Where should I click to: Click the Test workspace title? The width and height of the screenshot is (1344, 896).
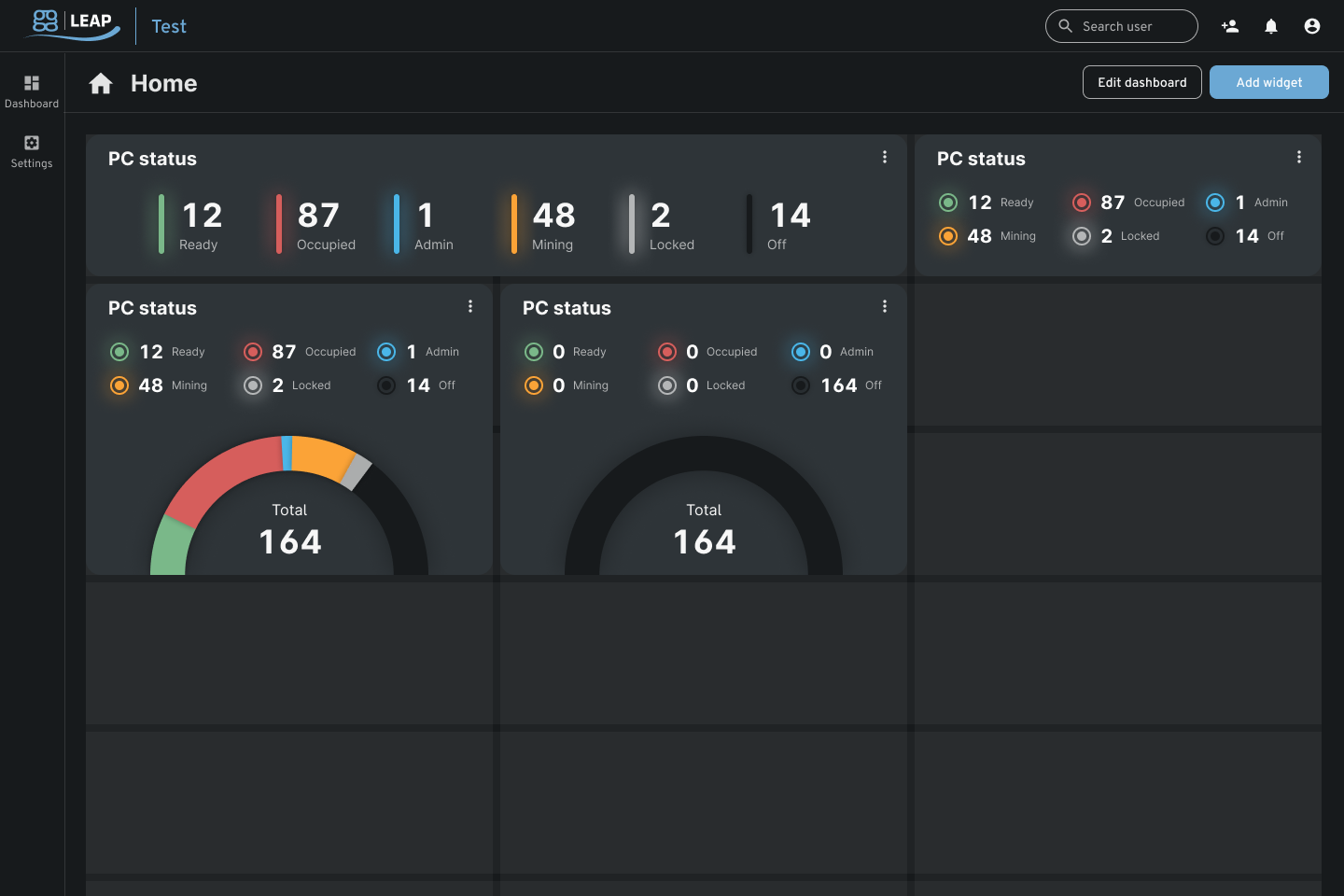169,27
